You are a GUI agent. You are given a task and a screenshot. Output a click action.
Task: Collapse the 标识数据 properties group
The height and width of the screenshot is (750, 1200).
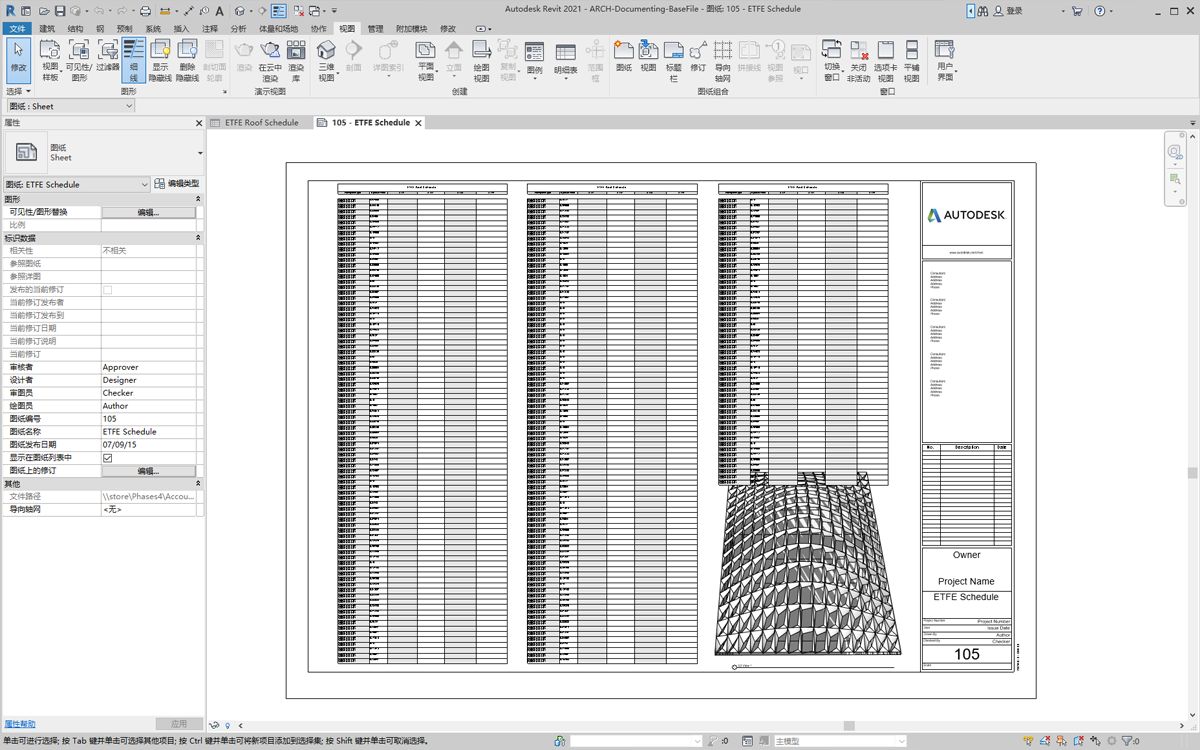197,238
